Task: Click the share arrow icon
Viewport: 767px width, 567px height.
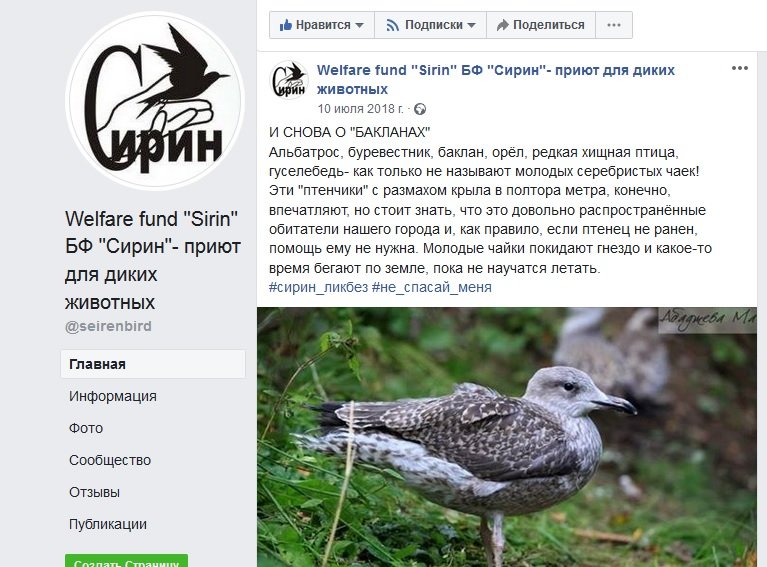Action: pos(502,25)
